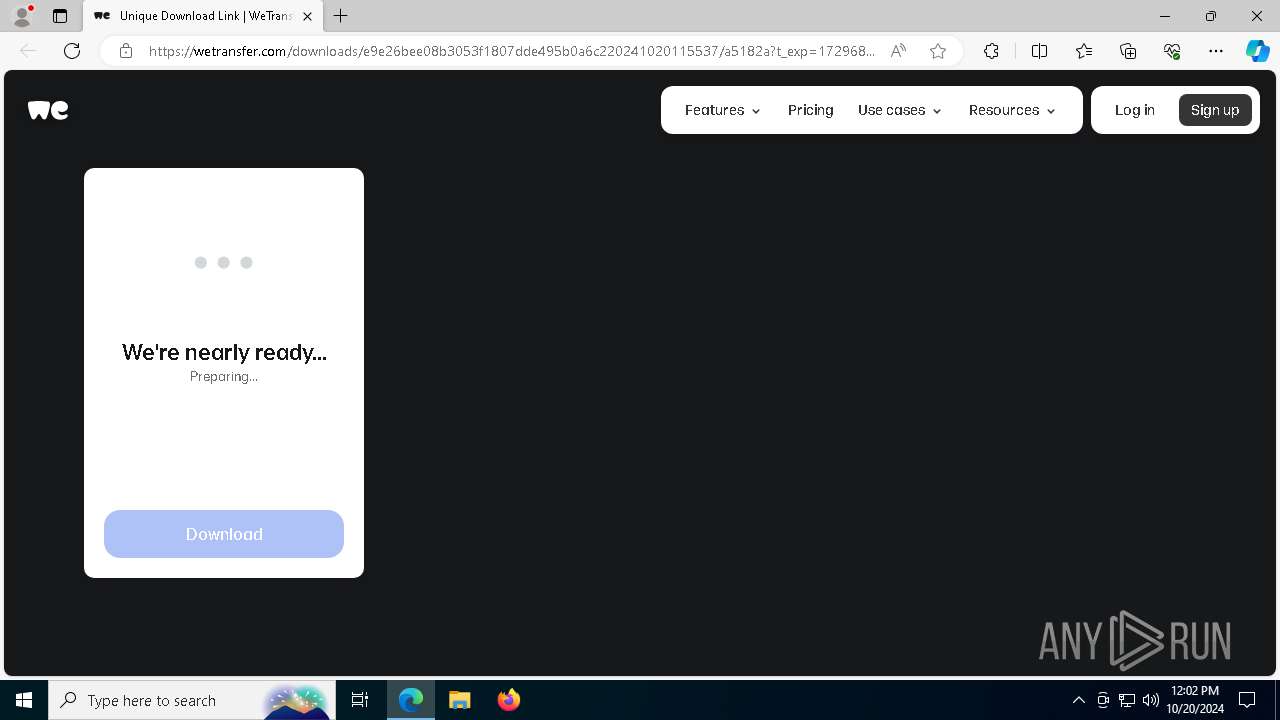Click the "Preparing..." status text

(224, 377)
